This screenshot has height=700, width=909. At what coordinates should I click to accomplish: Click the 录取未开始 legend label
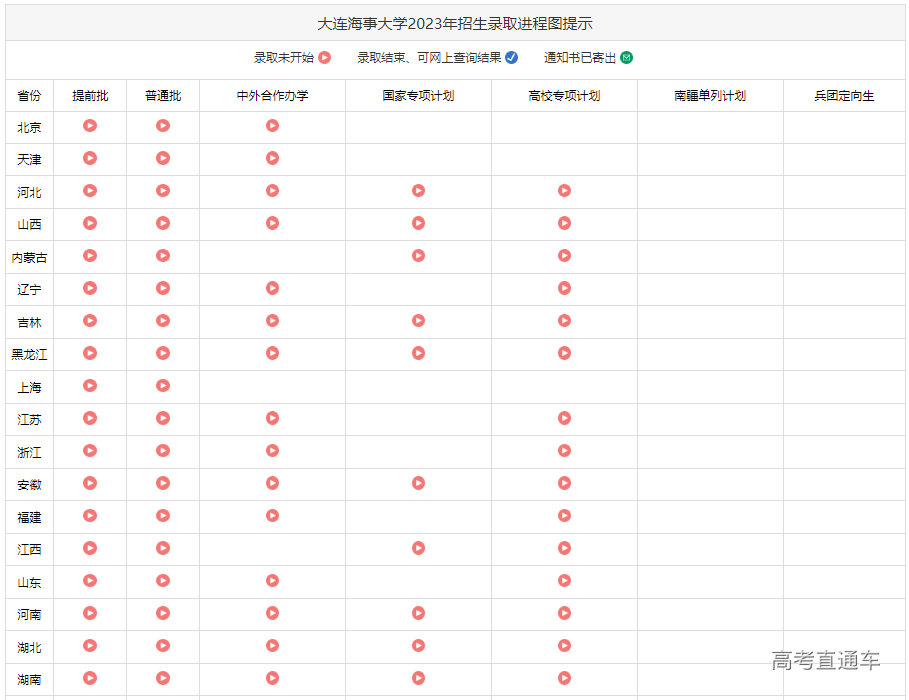point(283,58)
